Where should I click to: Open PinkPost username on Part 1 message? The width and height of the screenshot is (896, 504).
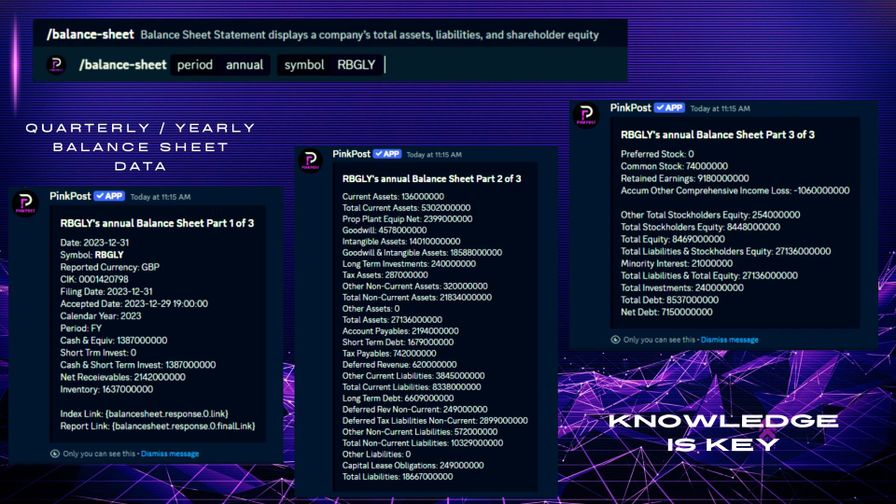click(70, 196)
